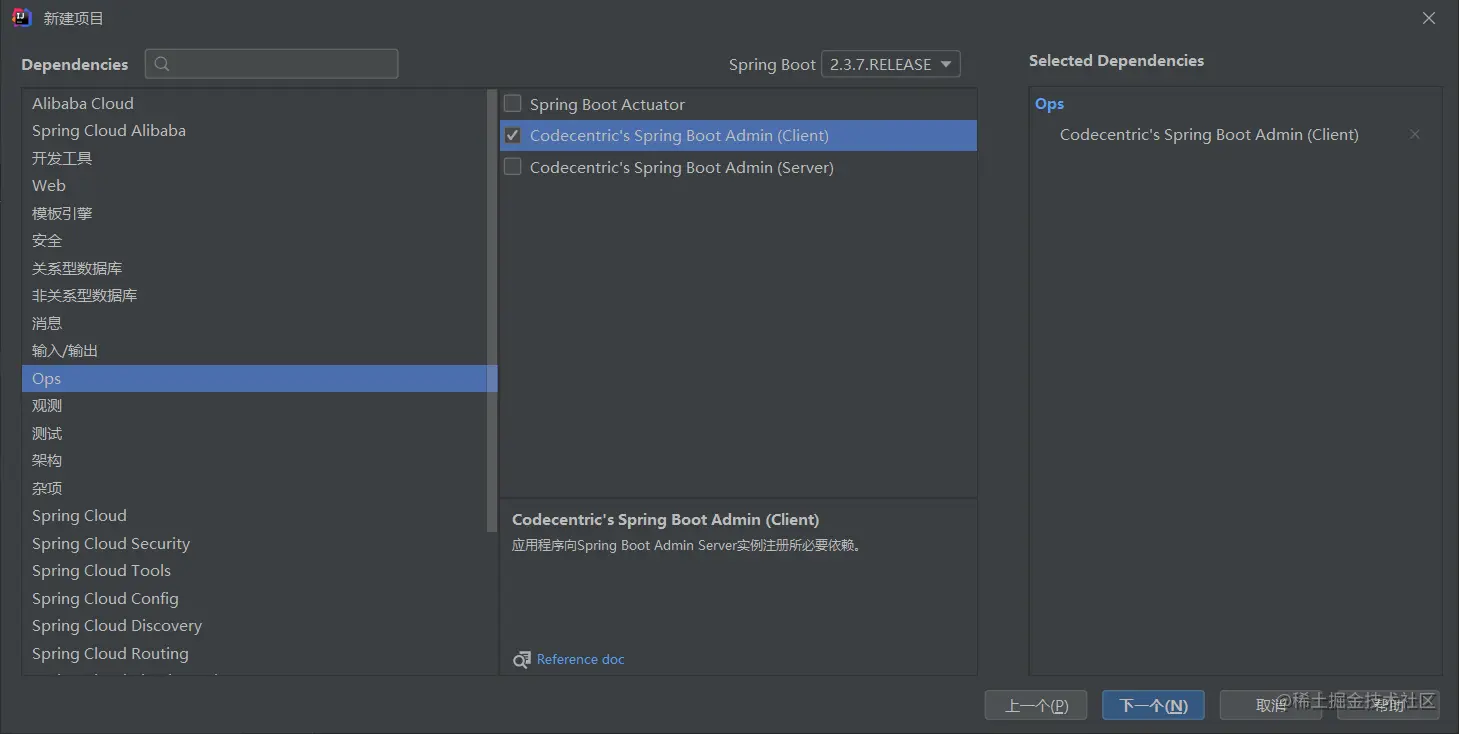Click the Reference doc link icon
The height and width of the screenshot is (734, 1459).
point(522,660)
